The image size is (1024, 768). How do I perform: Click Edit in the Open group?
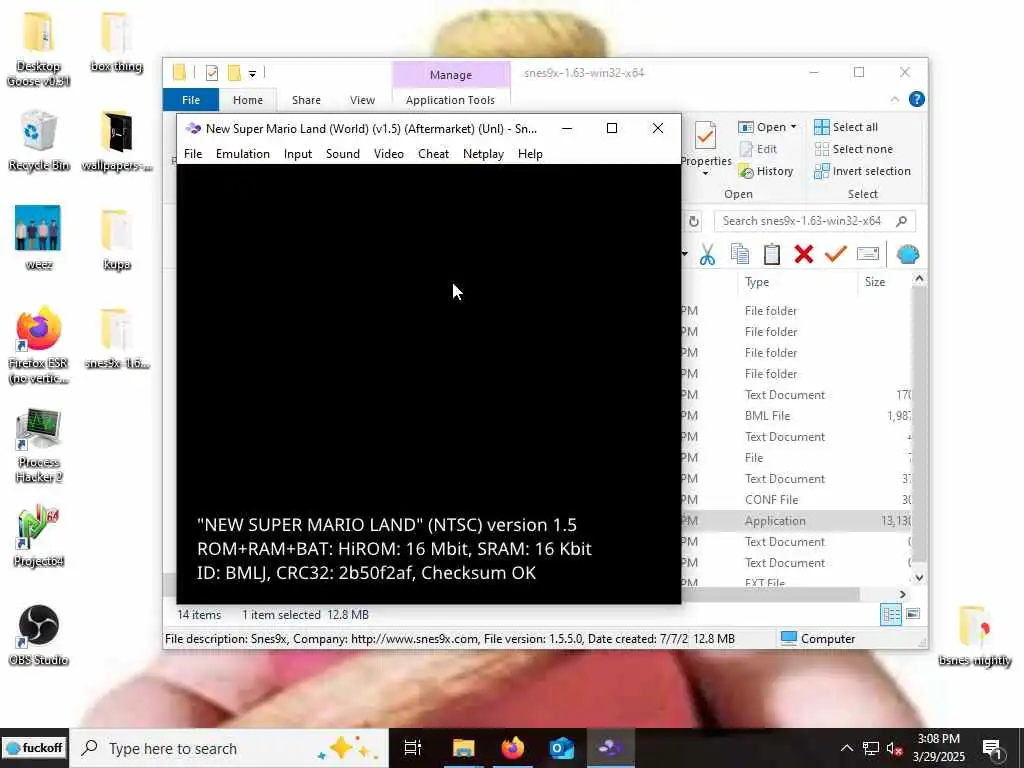[758, 149]
